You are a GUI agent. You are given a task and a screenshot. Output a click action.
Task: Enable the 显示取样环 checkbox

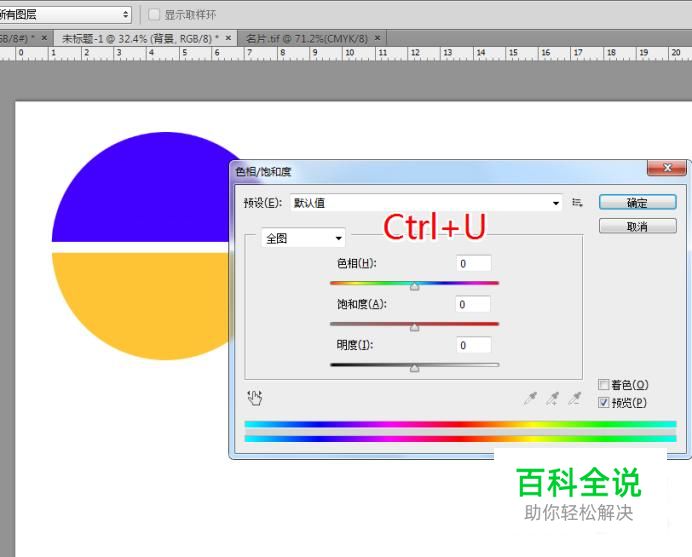tap(154, 15)
